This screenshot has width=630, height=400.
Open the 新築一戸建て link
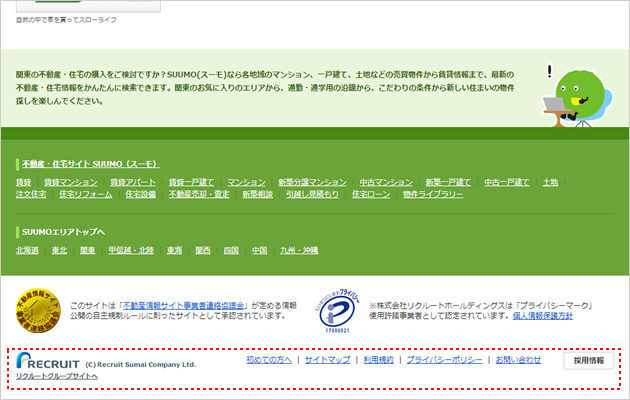(448, 182)
